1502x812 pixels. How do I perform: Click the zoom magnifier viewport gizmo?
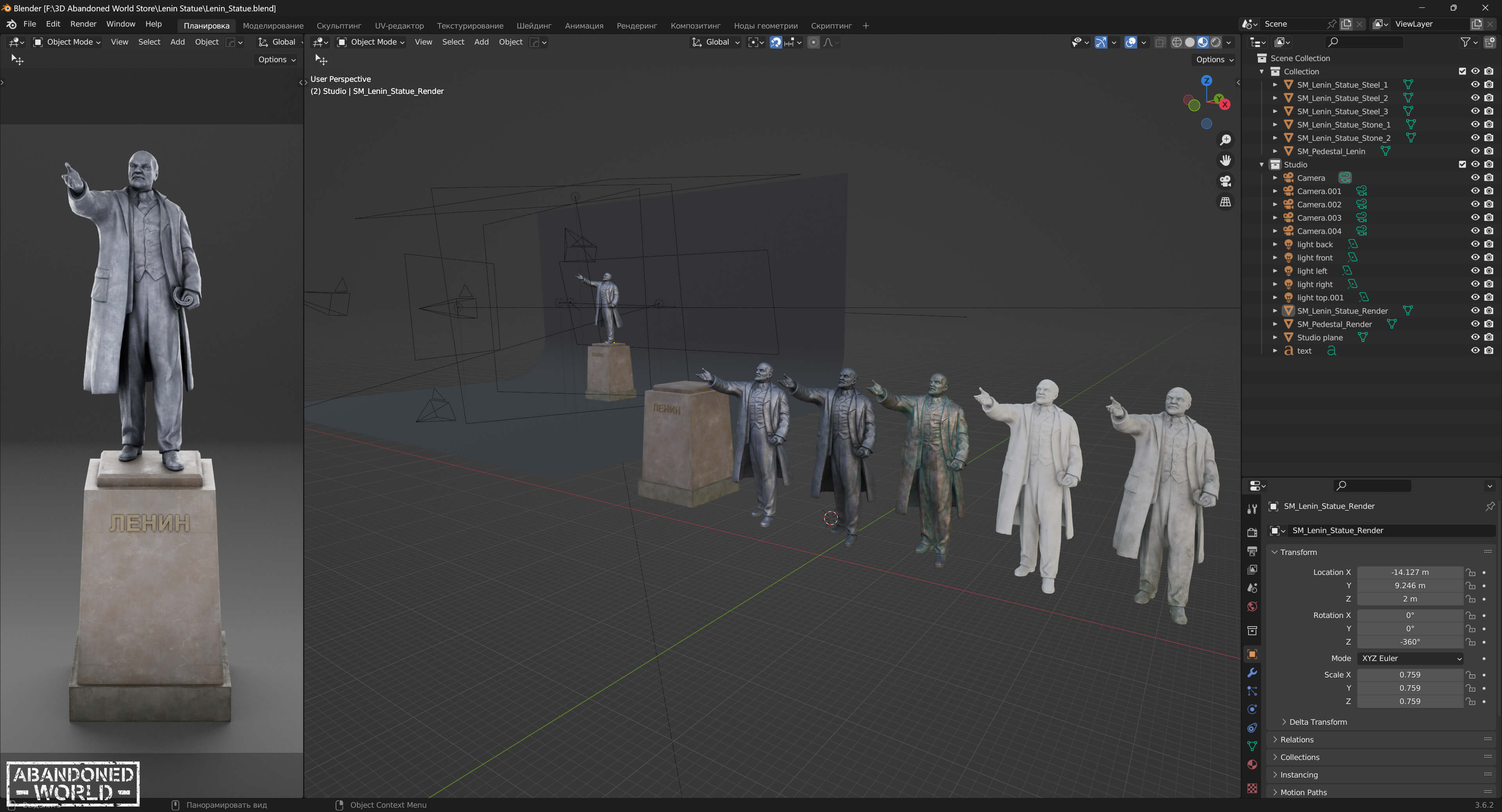click(x=1225, y=140)
